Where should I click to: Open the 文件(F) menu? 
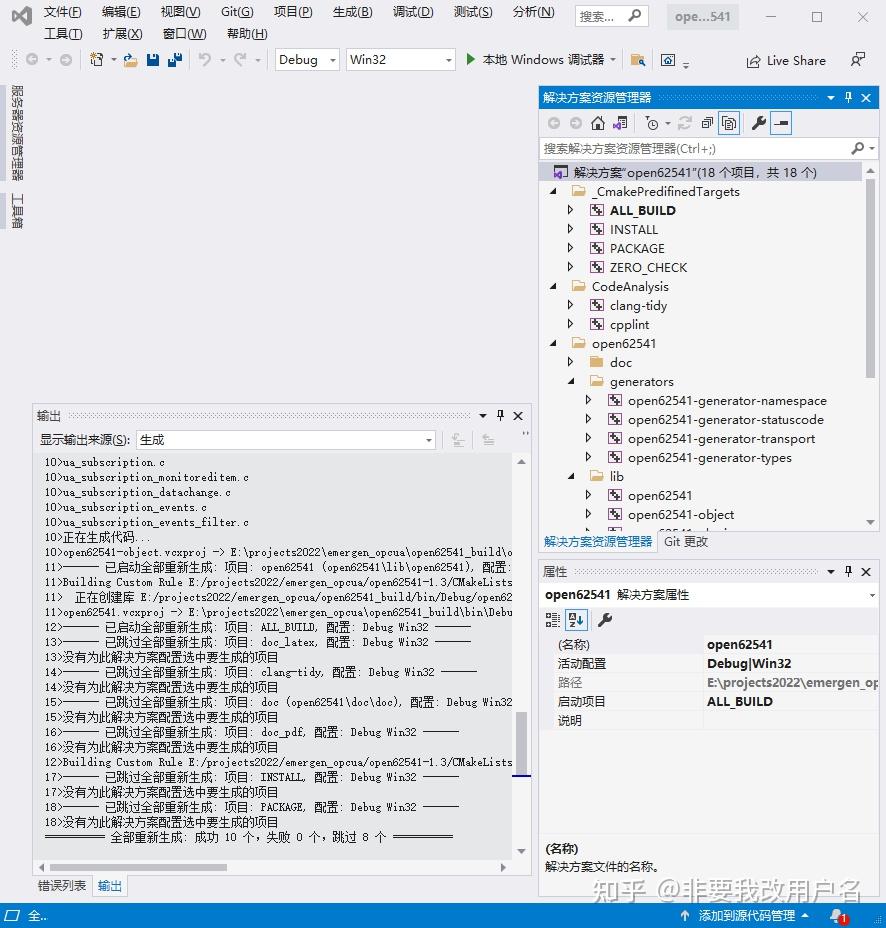pos(62,13)
